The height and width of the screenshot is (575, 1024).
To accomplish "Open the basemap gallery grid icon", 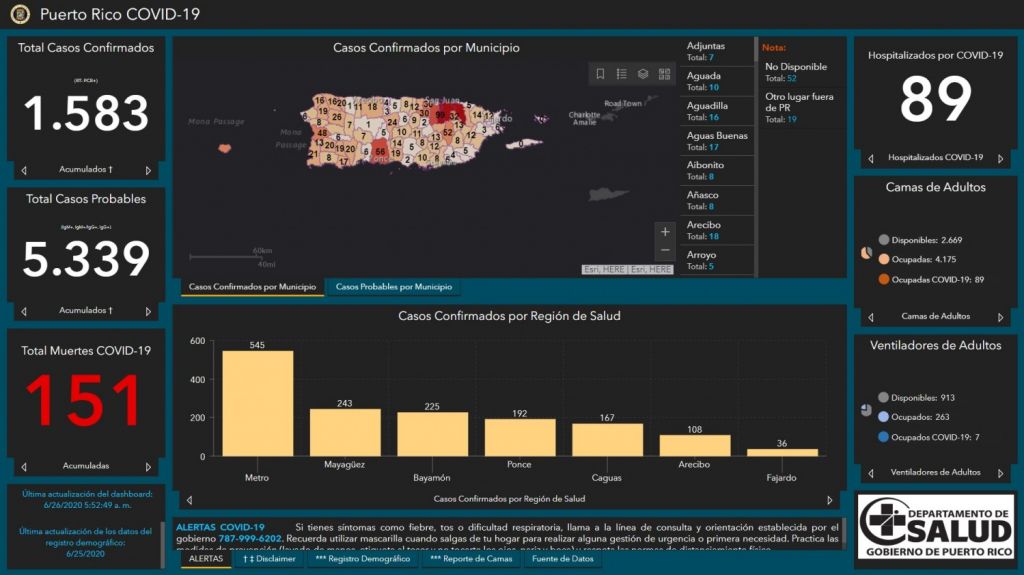I will tap(665, 74).
